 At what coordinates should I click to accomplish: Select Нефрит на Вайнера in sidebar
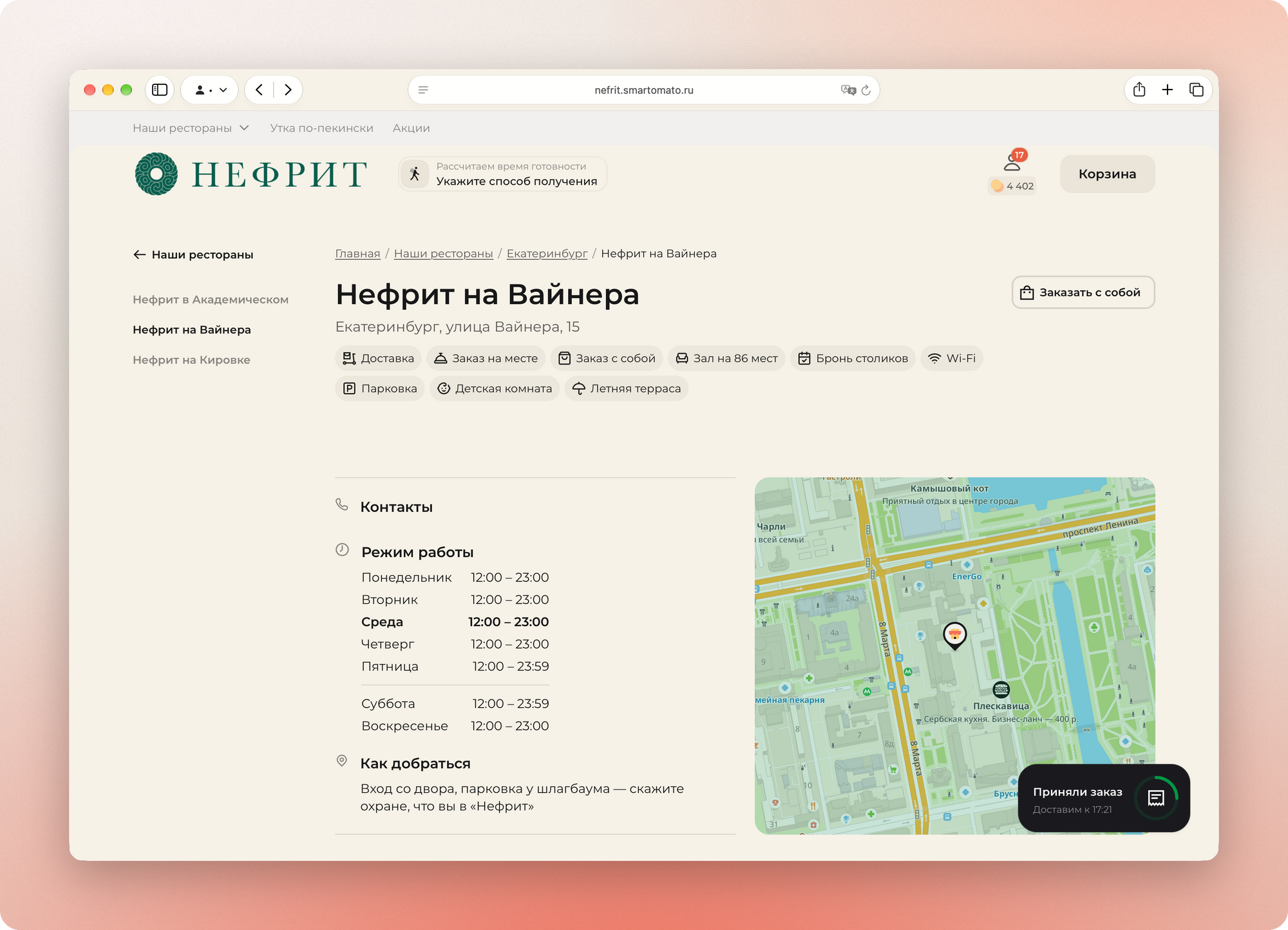[x=192, y=330]
